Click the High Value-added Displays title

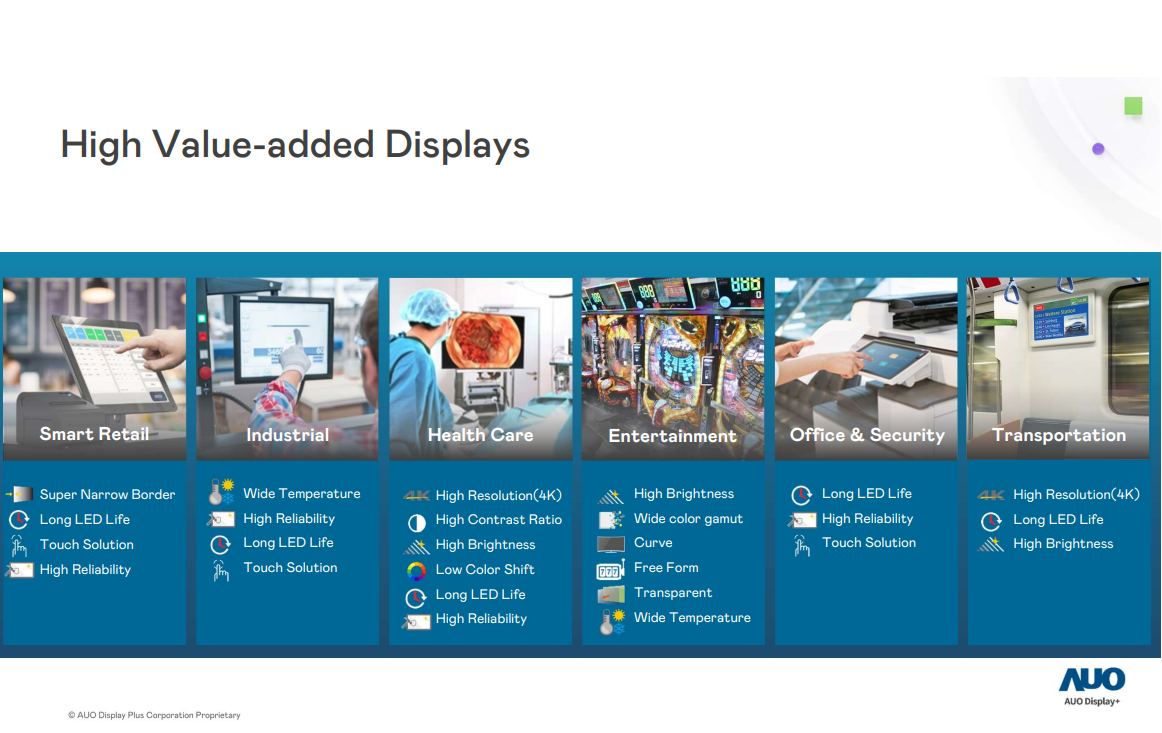[x=295, y=145]
